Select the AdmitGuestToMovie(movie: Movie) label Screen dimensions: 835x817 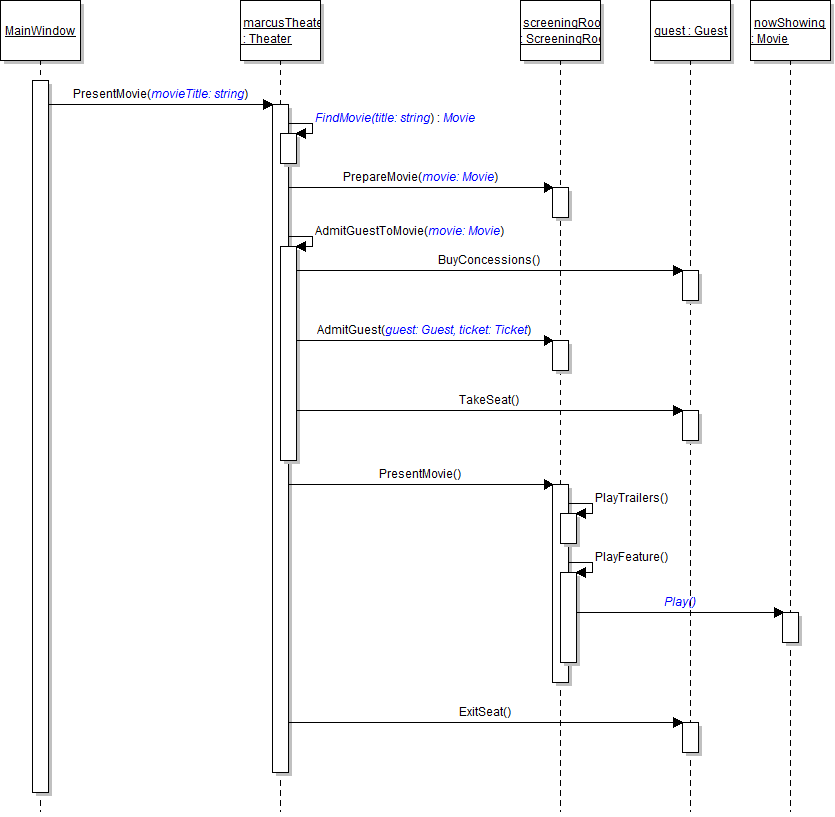409,231
